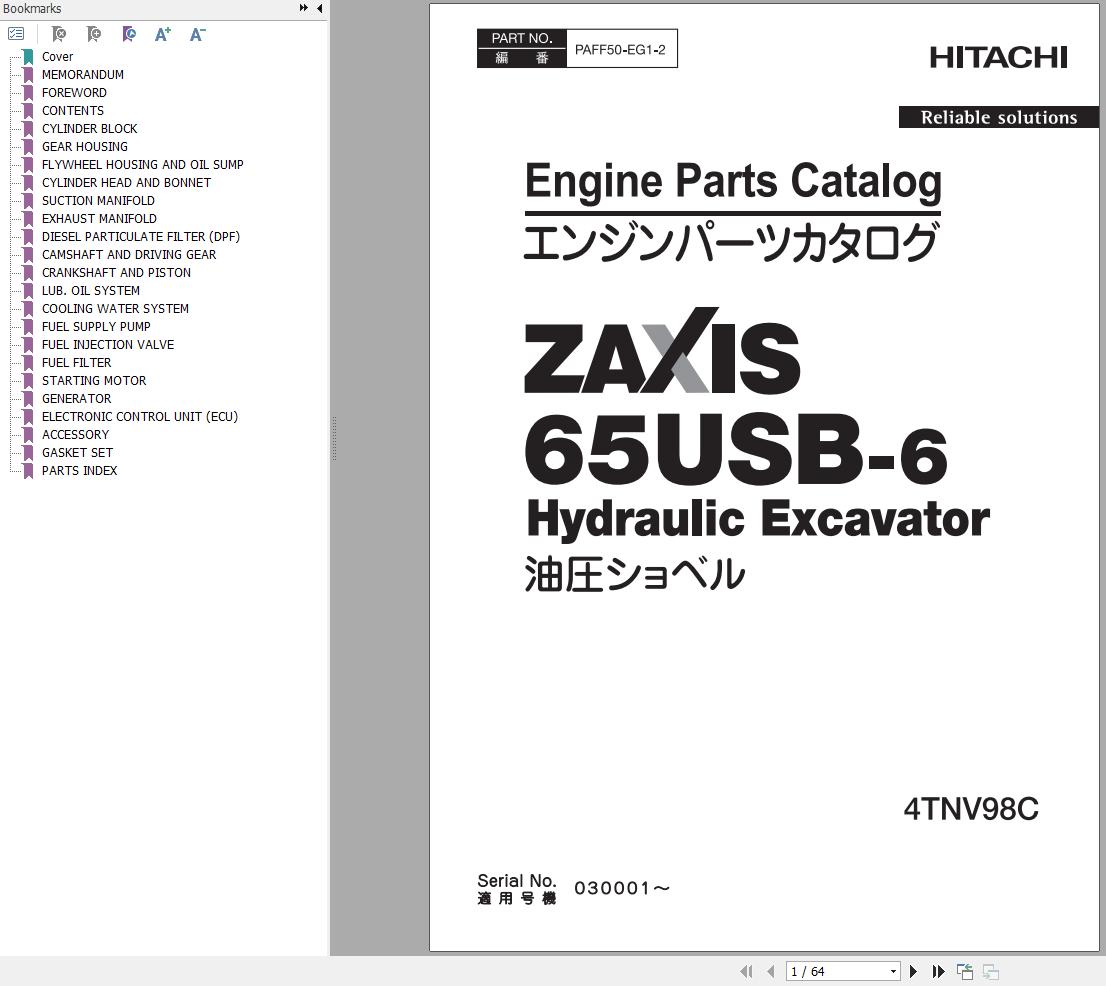
Task: Select CYLINDER HEAD AND BONNET bookmark
Action: coord(126,183)
